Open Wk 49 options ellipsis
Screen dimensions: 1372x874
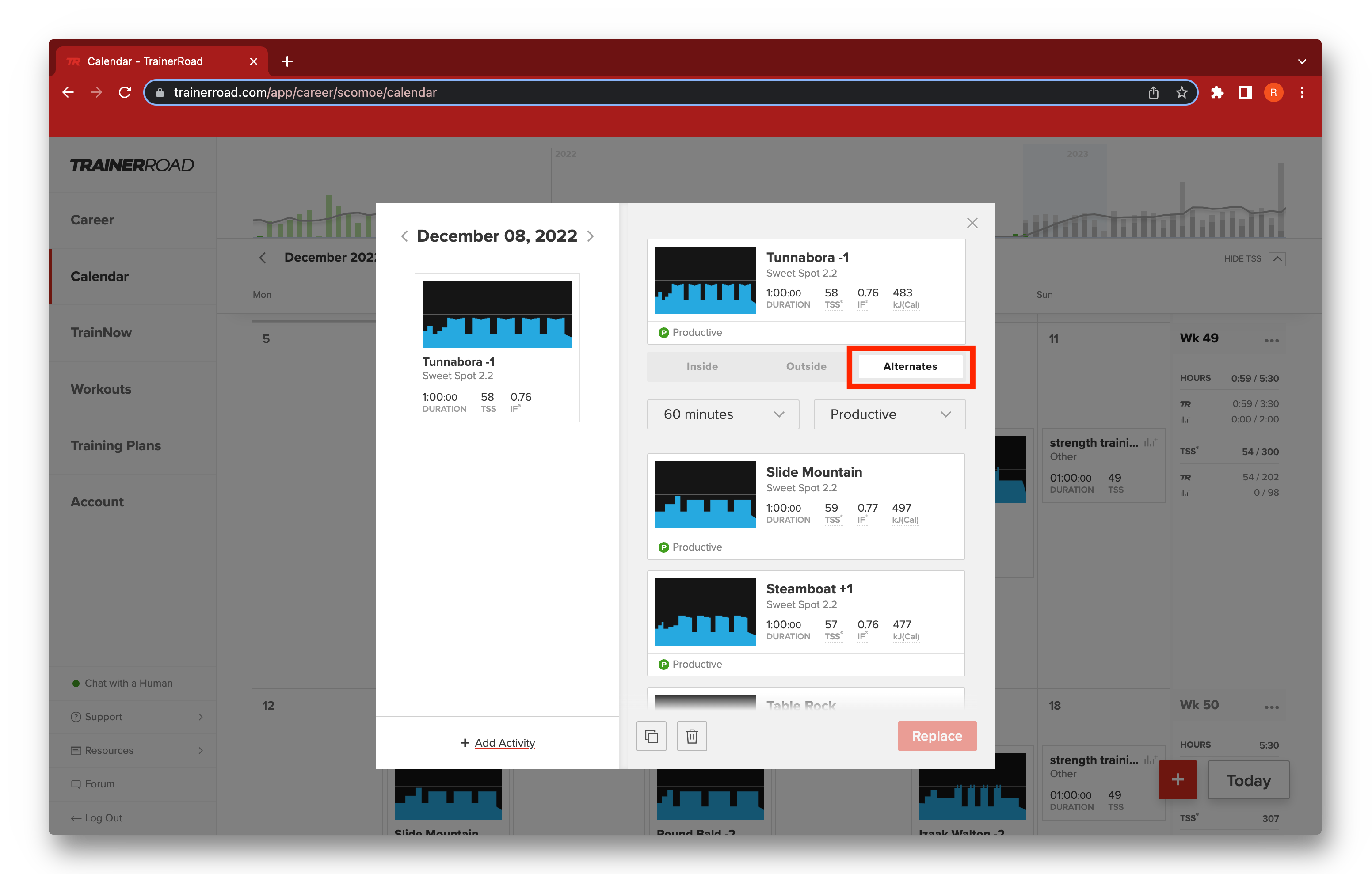click(x=1271, y=340)
